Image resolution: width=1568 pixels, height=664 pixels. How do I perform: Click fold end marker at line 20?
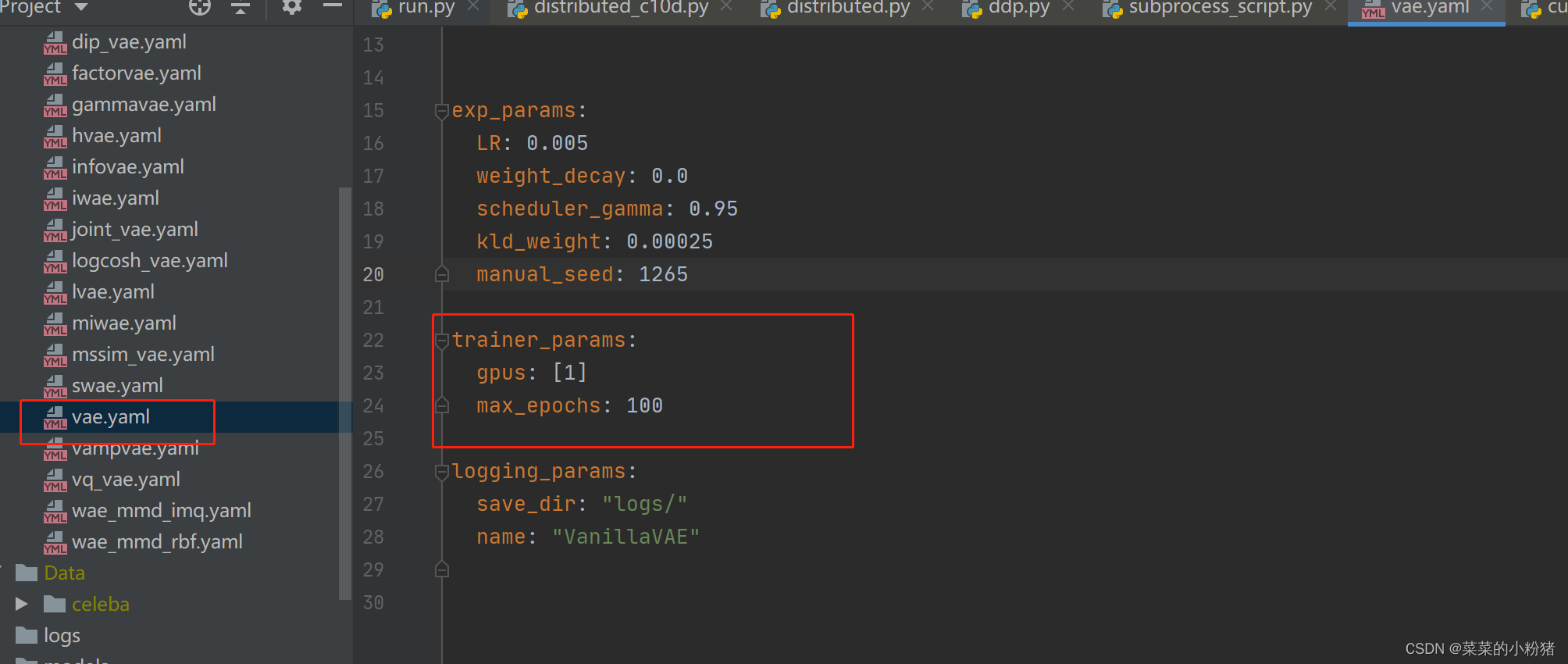pos(442,274)
